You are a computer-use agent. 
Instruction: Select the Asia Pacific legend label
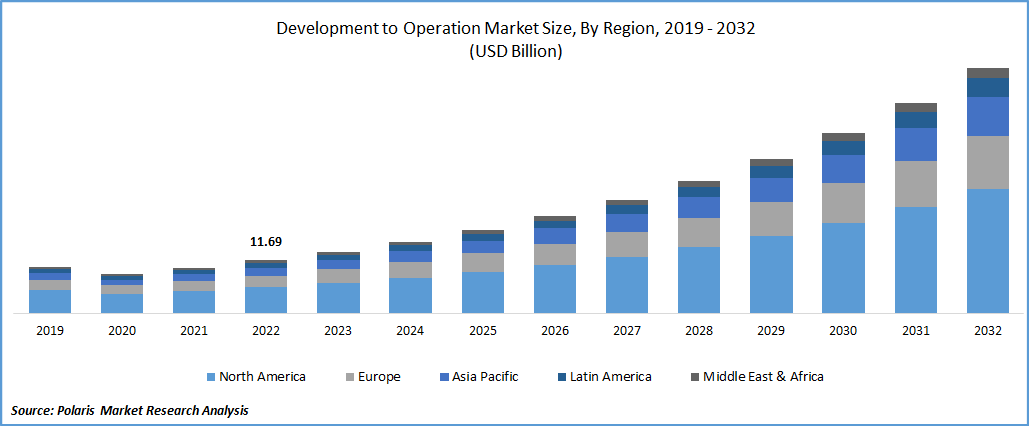pos(485,377)
